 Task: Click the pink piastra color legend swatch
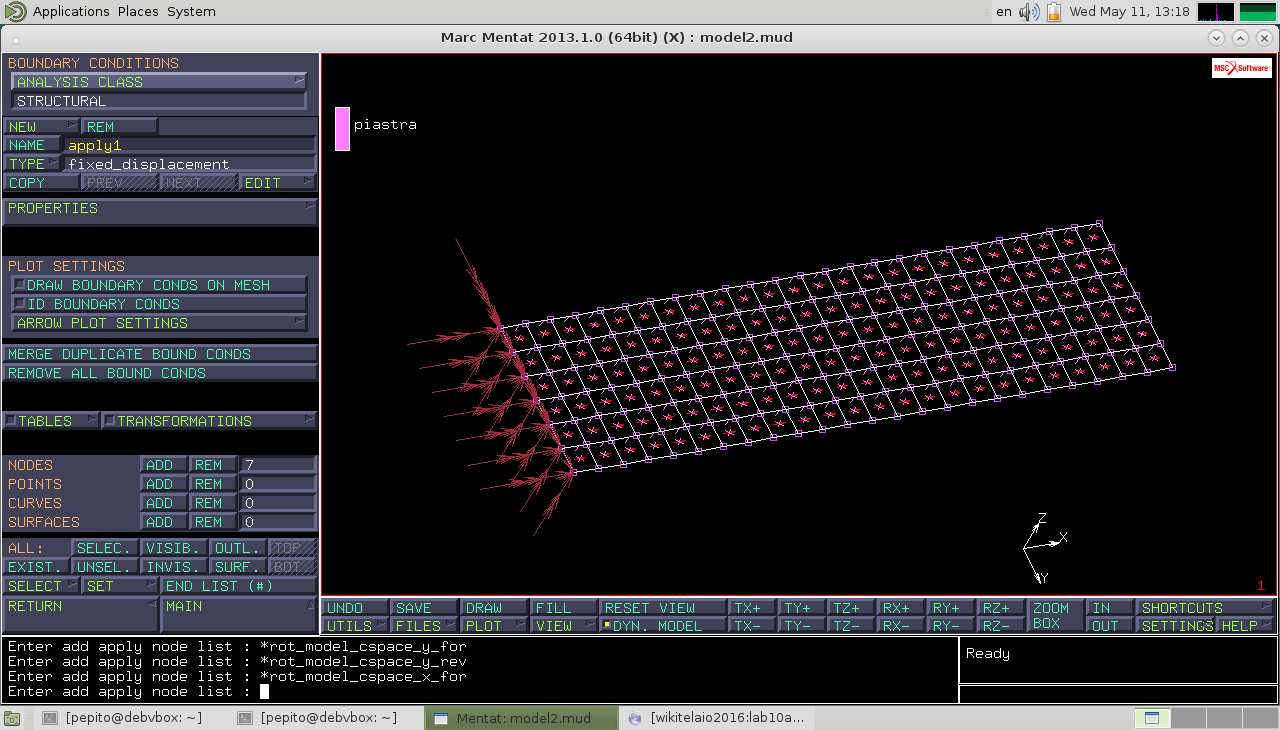tap(342, 129)
